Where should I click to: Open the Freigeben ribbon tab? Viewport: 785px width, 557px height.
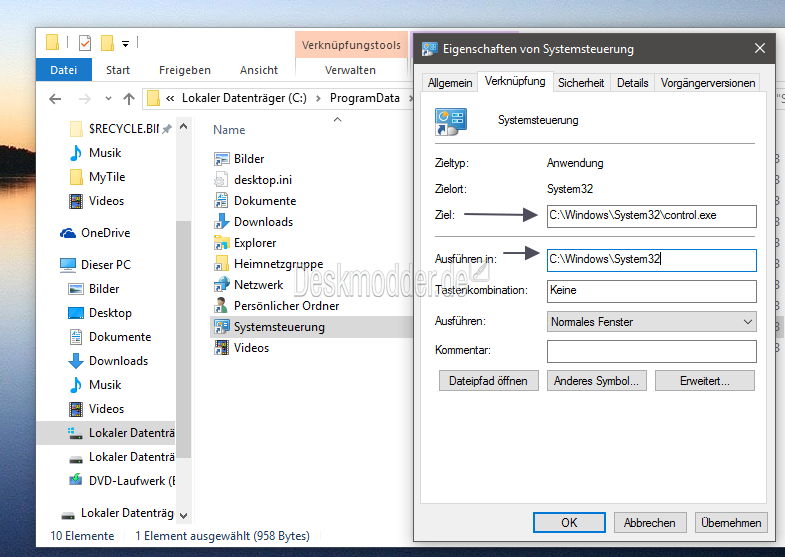tap(185, 70)
